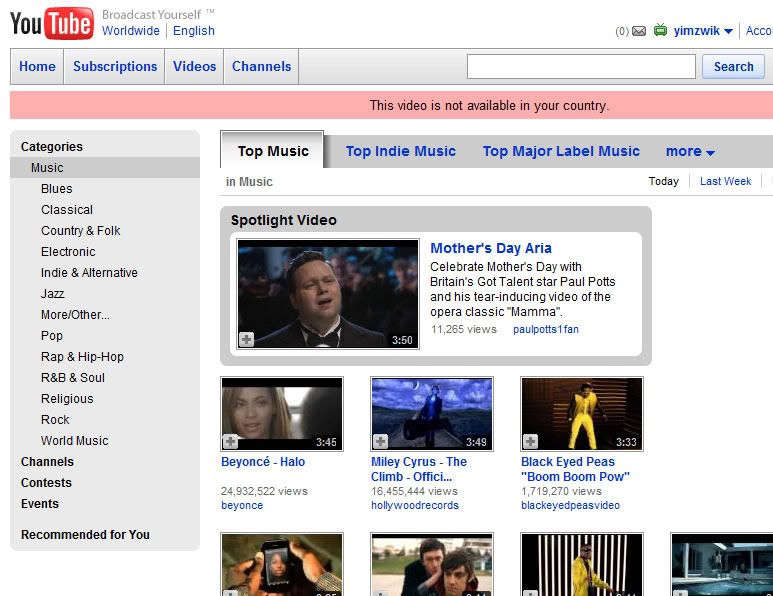Change the language via the English link
This screenshot has height=596, width=773.
(x=194, y=31)
